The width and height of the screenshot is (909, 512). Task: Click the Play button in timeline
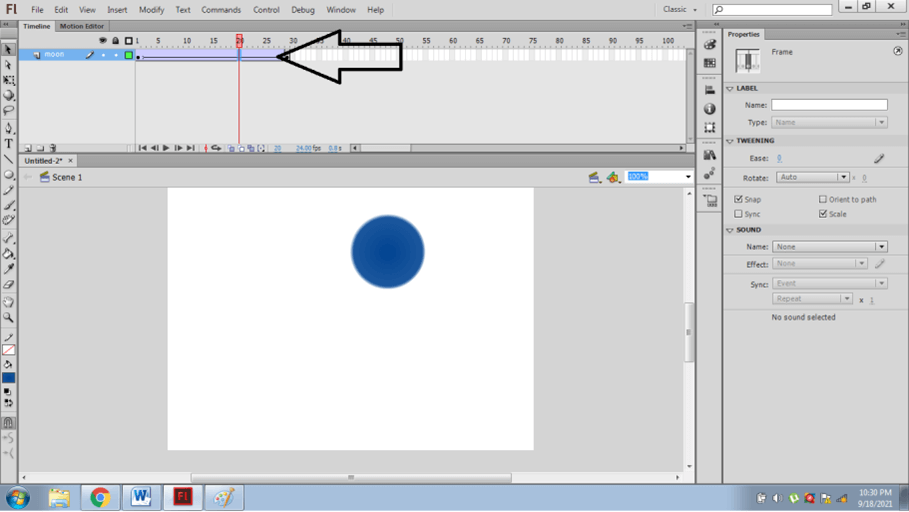(166, 148)
